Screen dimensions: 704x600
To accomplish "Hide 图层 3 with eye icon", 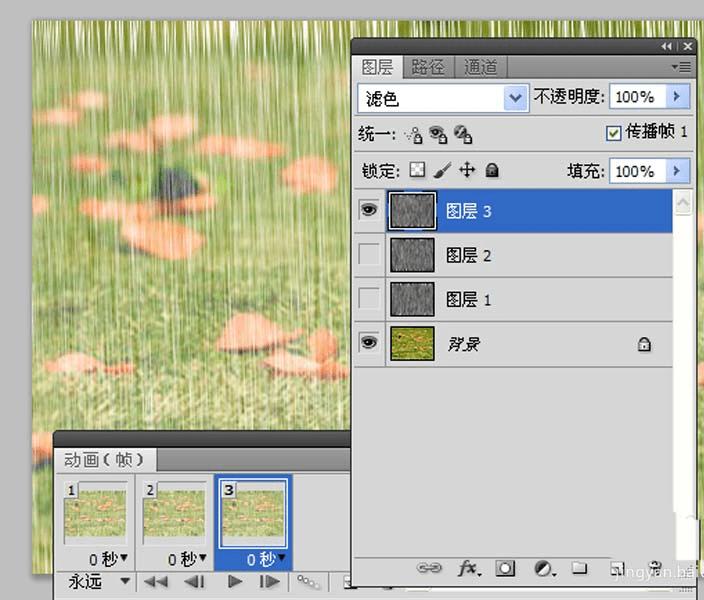I will (369, 210).
